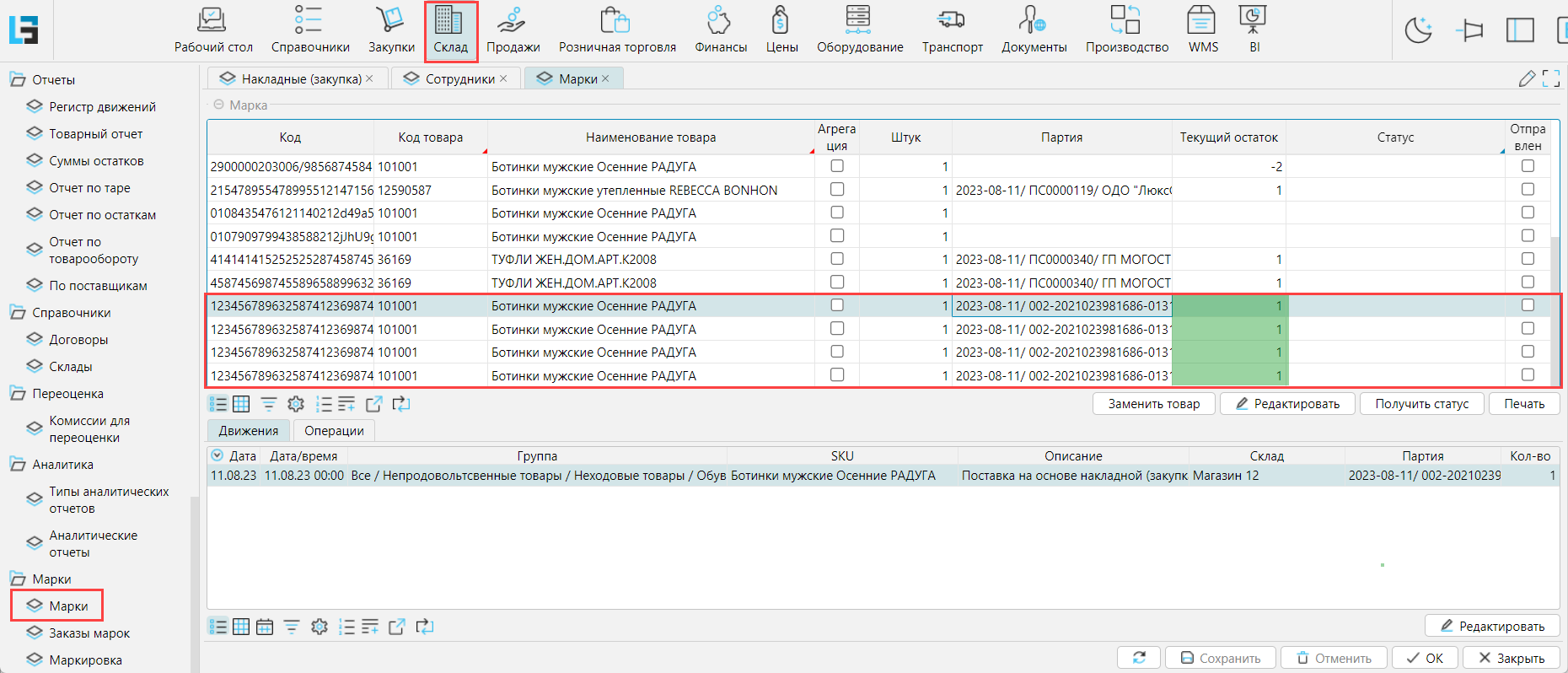
Task: Click the pin icon in top-right toolbar
Action: click(1469, 31)
